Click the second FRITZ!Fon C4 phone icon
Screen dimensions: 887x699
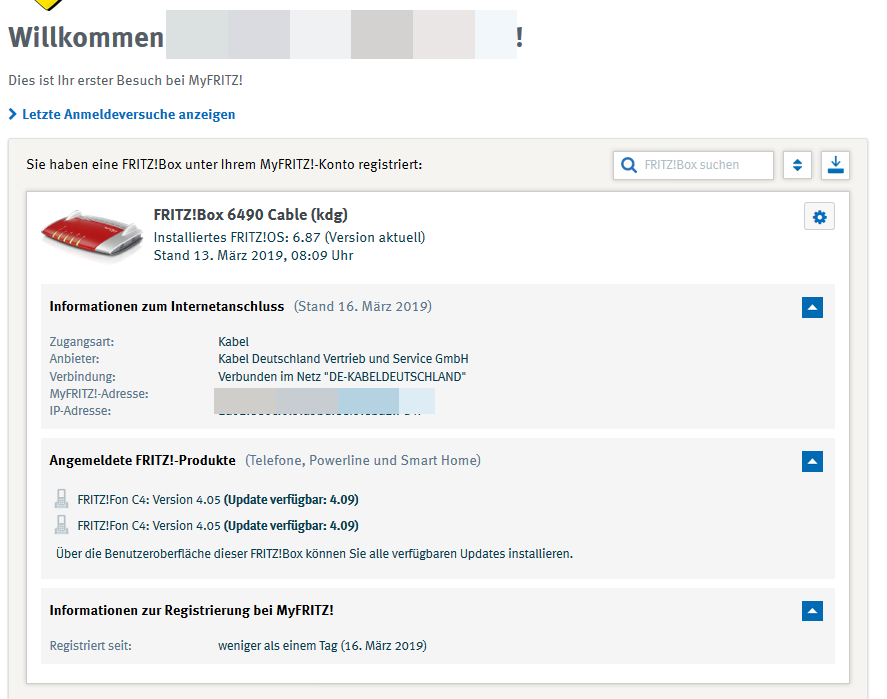61,526
